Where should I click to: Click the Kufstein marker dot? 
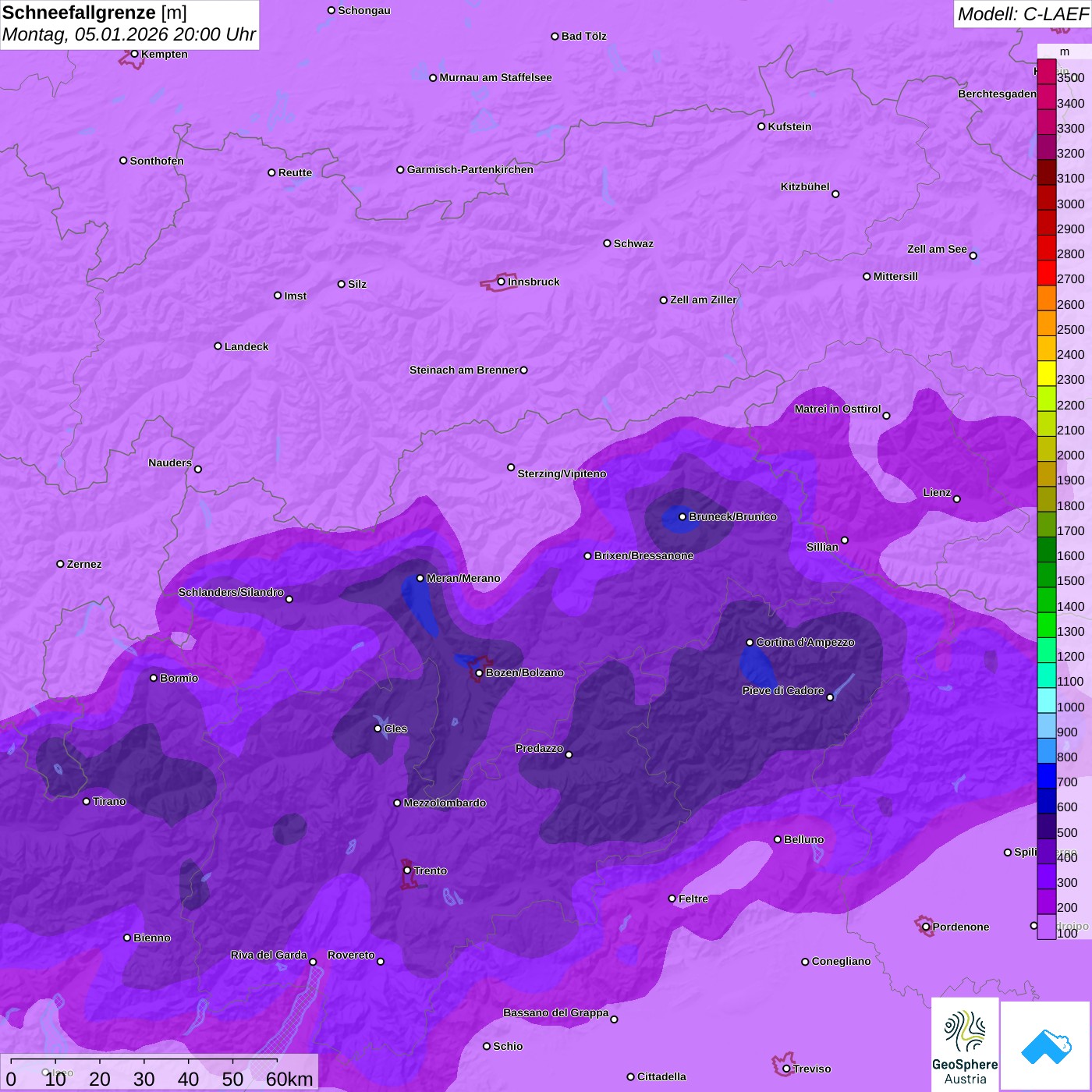tap(761, 126)
